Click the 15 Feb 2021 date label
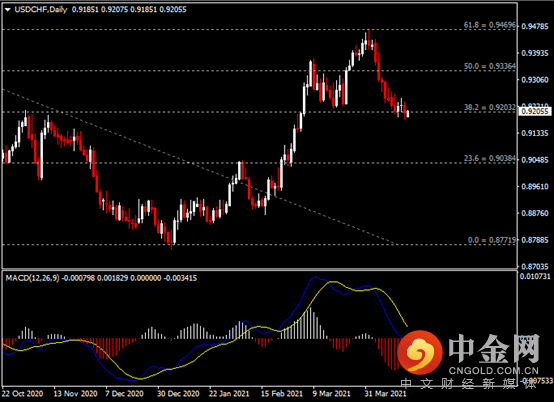This screenshot has width=554, height=402. click(x=282, y=394)
